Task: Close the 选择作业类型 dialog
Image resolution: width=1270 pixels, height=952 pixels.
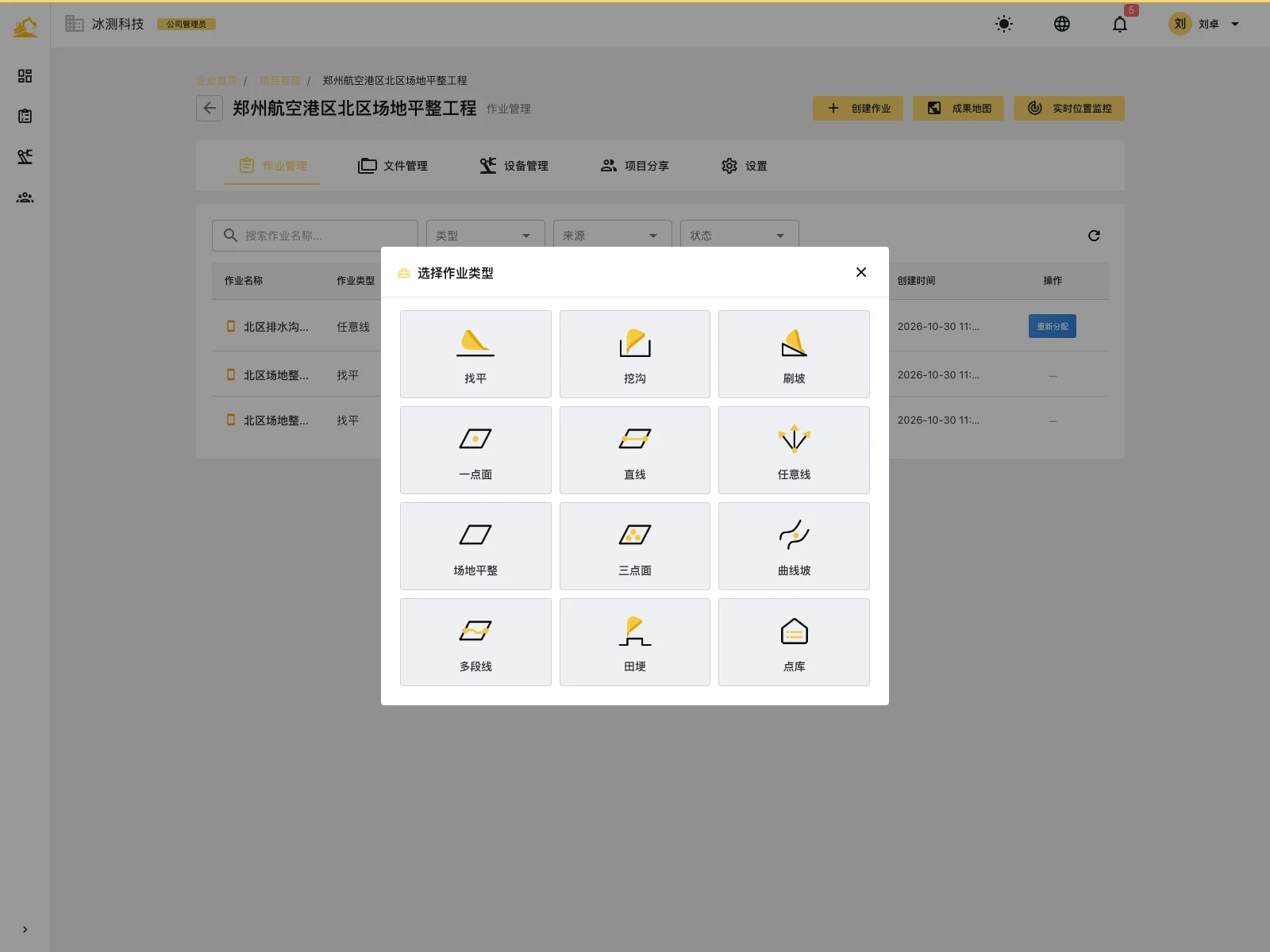Action: 861,272
